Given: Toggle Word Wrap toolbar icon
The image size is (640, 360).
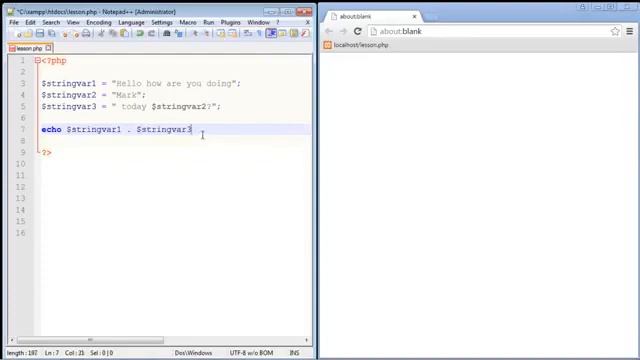Looking at the screenshot, I should point(248,34).
